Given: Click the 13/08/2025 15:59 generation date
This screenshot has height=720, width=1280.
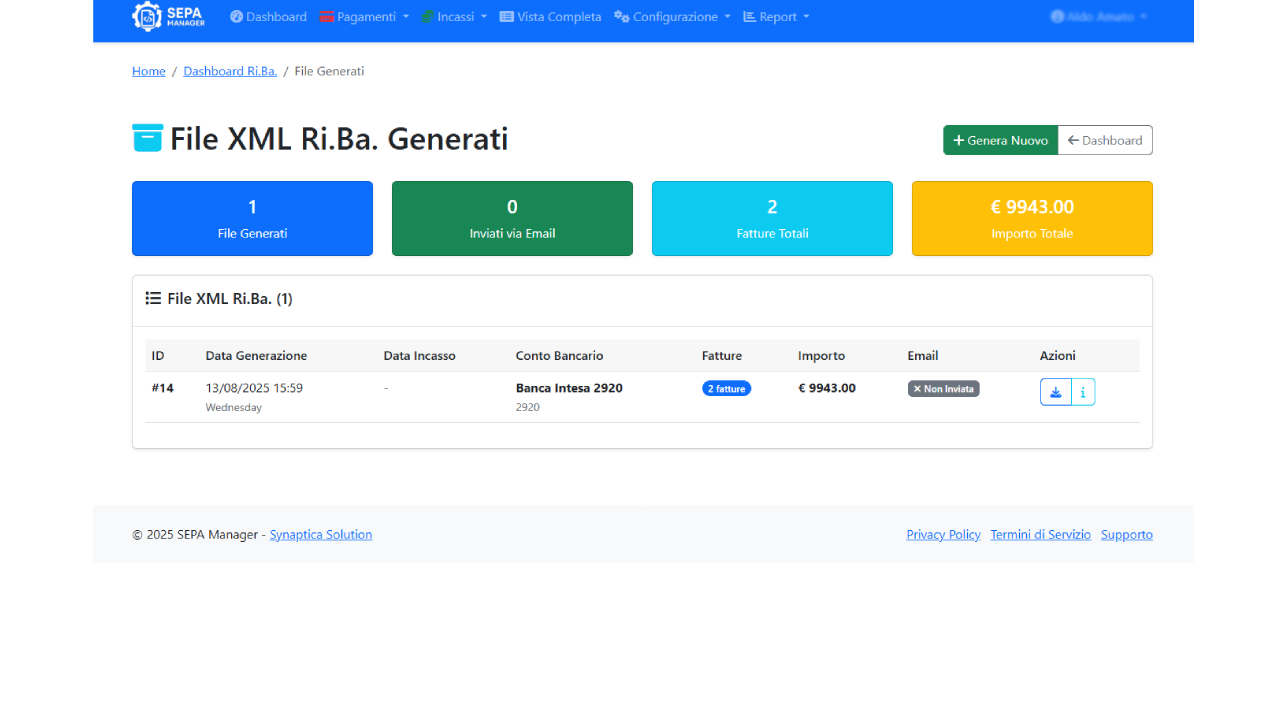Looking at the screenshot, I should click(x=254, y=388).
